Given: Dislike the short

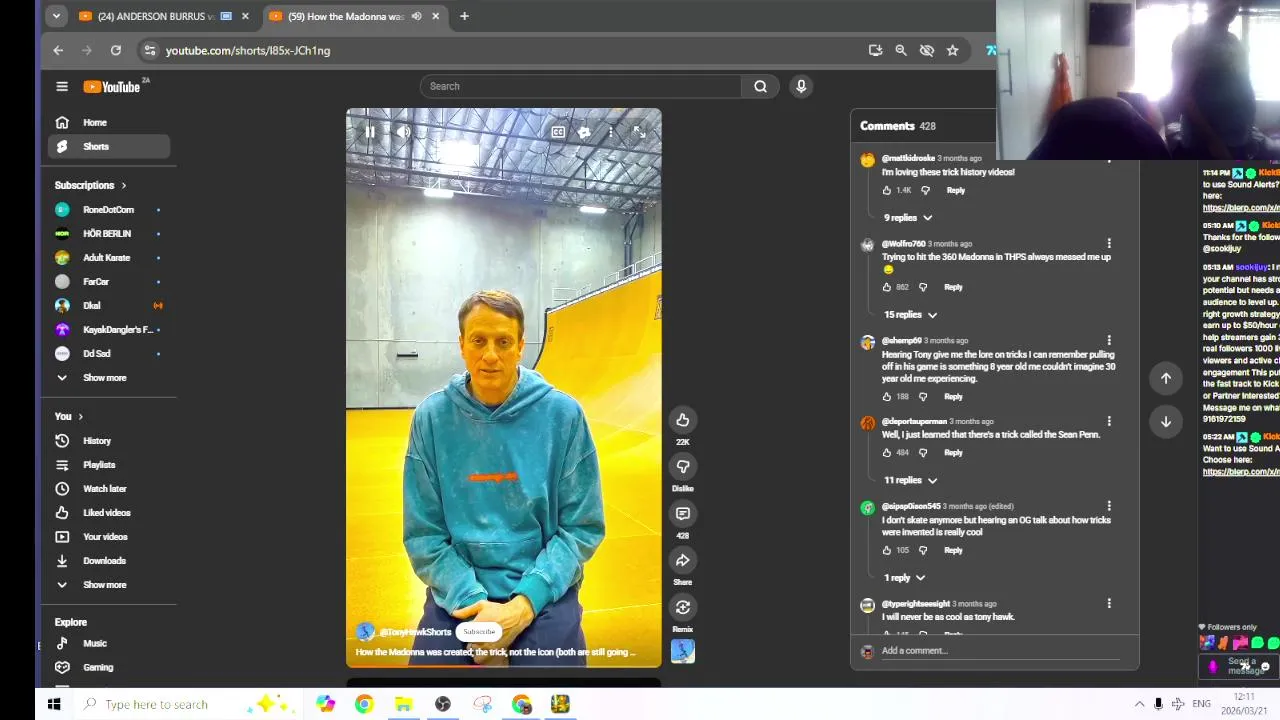Looking at the screenshot, I should 683,467.
